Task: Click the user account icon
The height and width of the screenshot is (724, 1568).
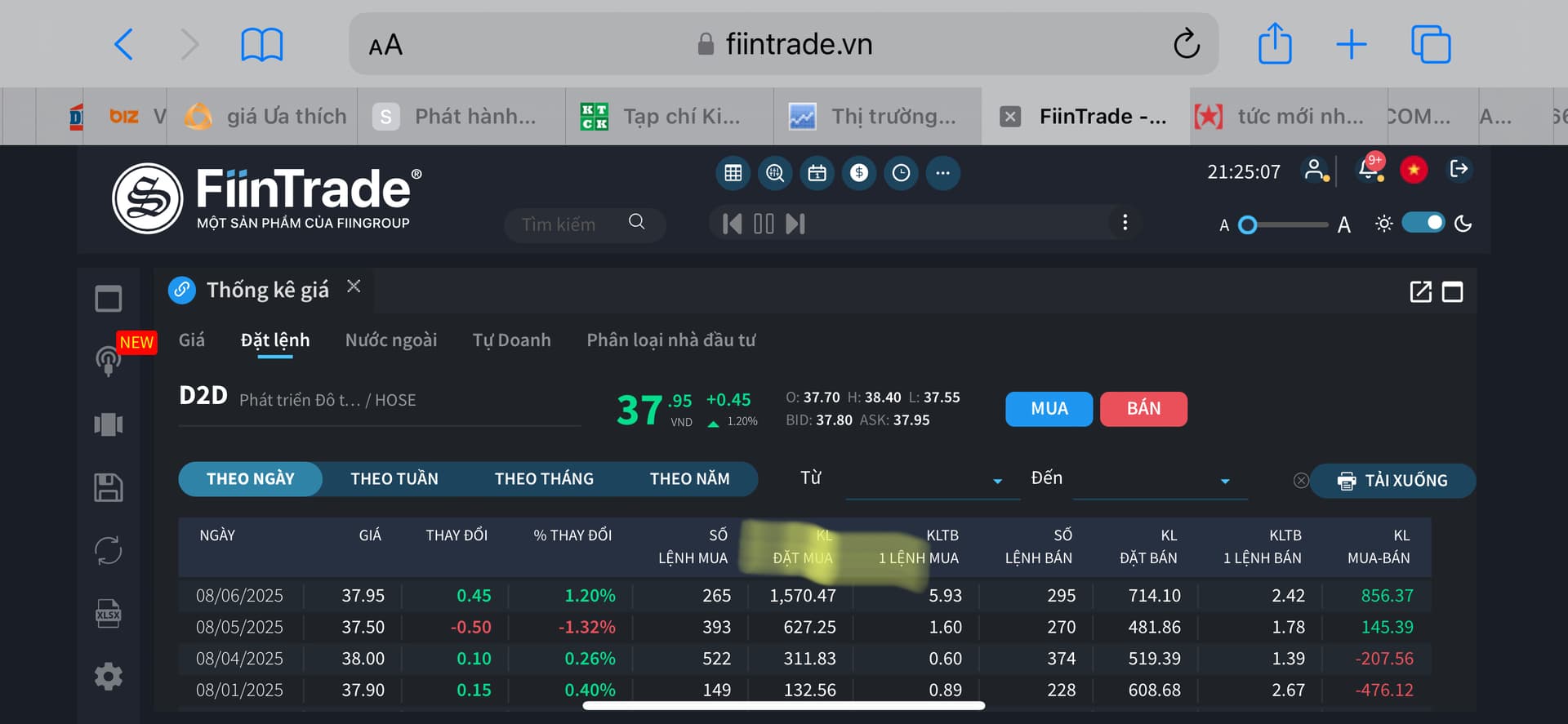Action: 1314,170
